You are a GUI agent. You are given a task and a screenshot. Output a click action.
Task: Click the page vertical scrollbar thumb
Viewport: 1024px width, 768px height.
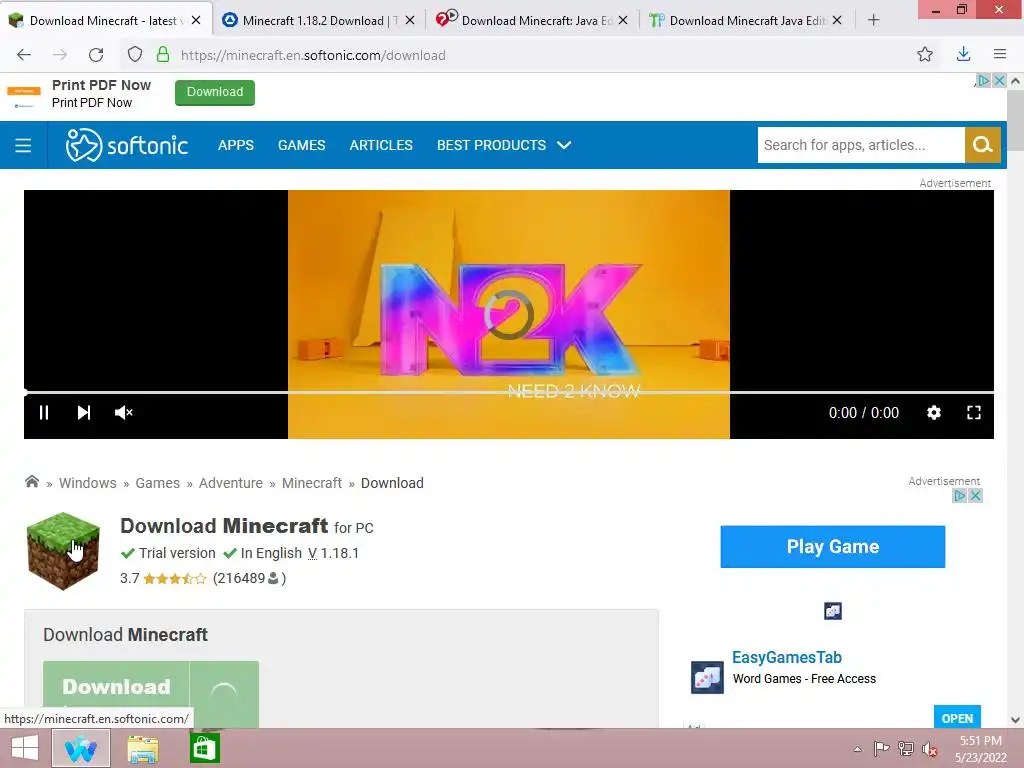[1015, 121]
